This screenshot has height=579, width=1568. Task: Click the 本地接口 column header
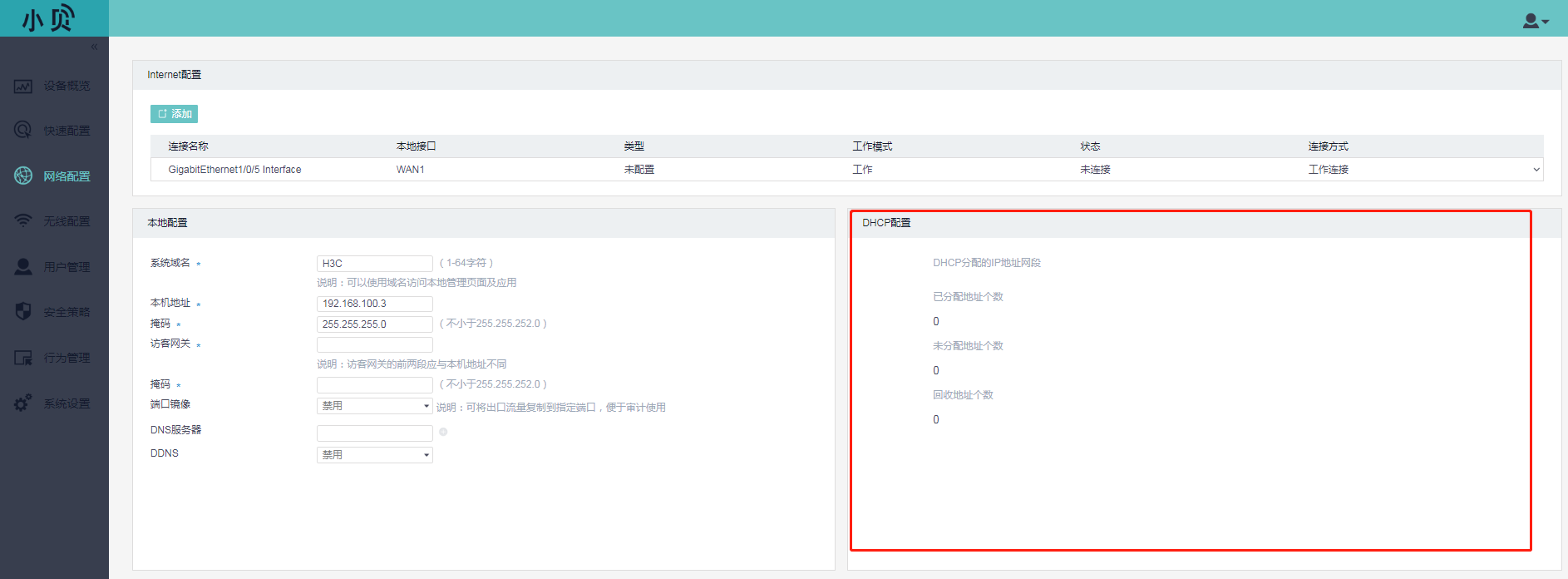pyautogui.click(x=416, y=146)
